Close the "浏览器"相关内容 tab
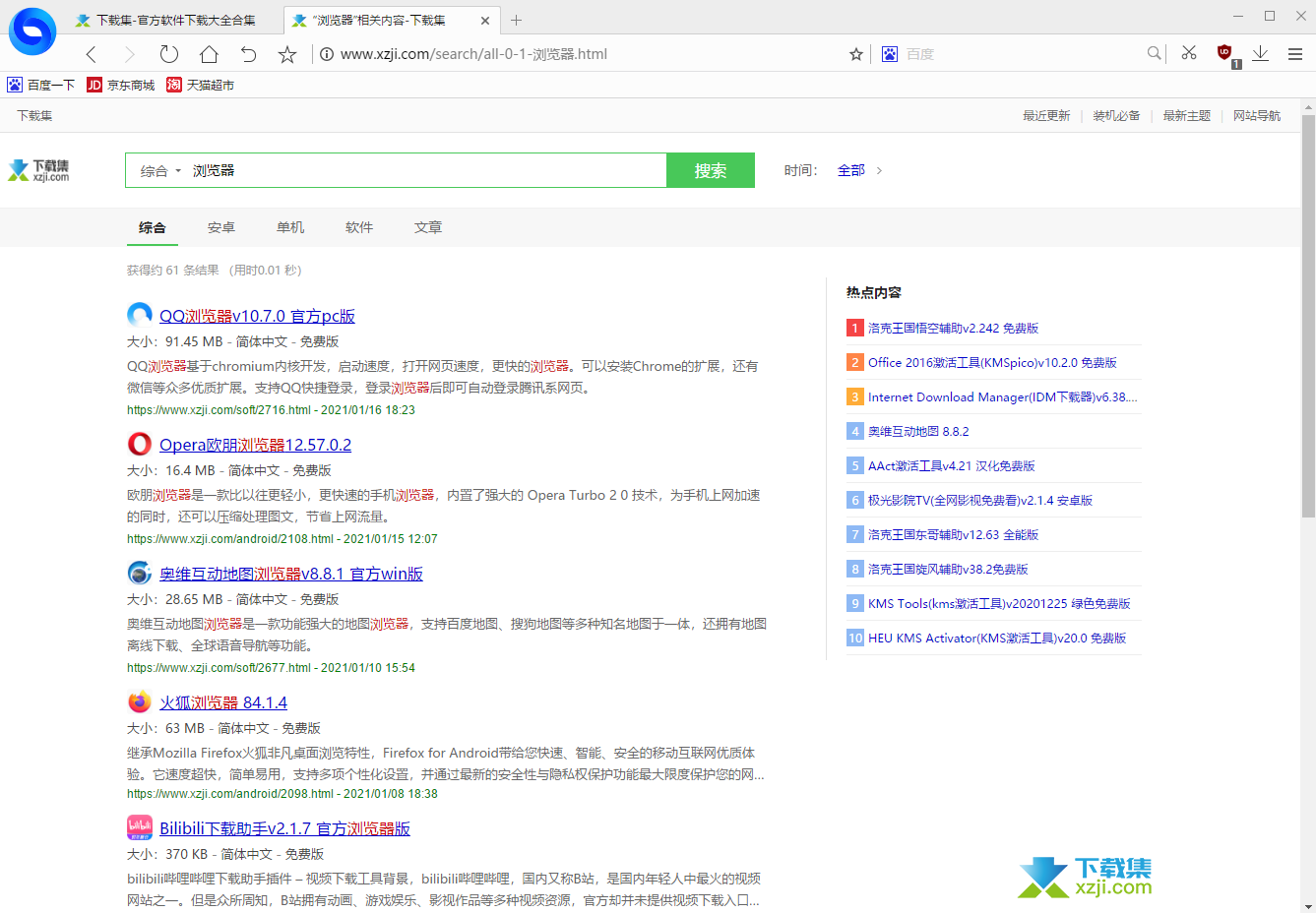1316x913 pixels. point(485,20)
